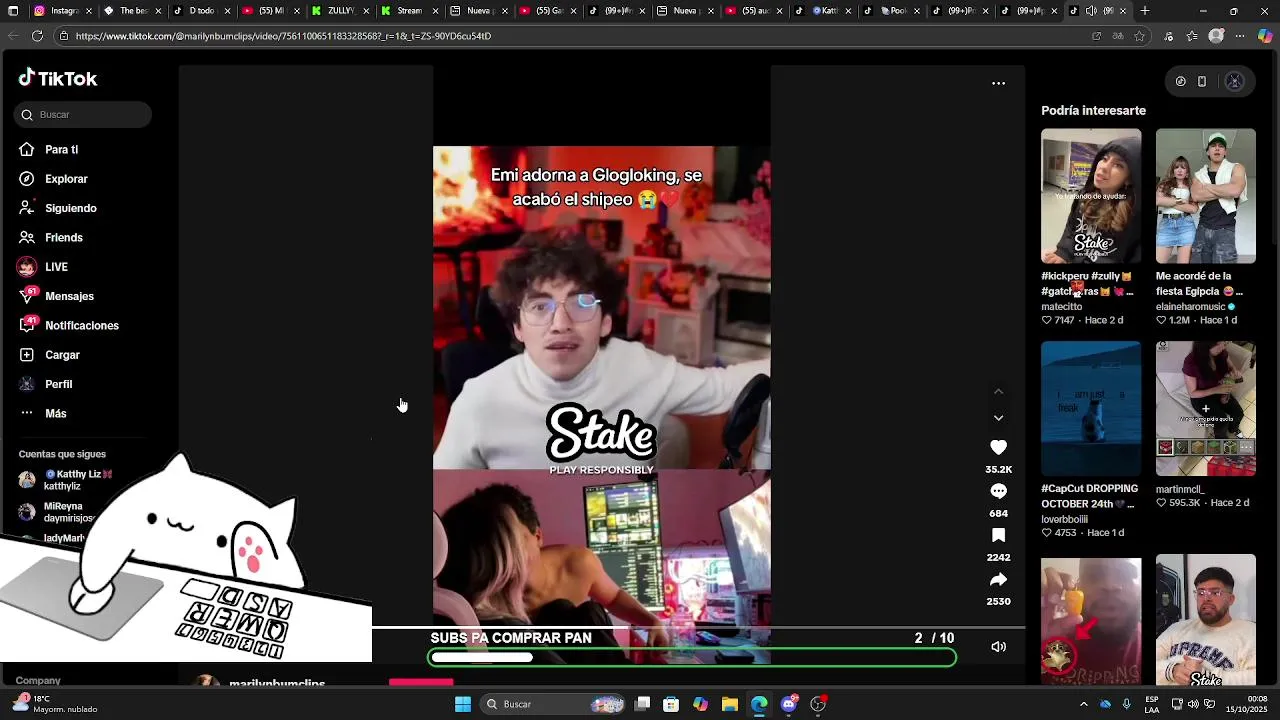
Task: Go to previous video arrow
Action: pyautogui.click(x=998, y=391)
